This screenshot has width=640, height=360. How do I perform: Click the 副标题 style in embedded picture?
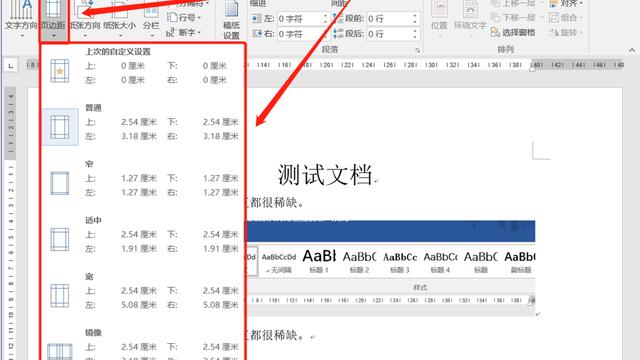520,261
